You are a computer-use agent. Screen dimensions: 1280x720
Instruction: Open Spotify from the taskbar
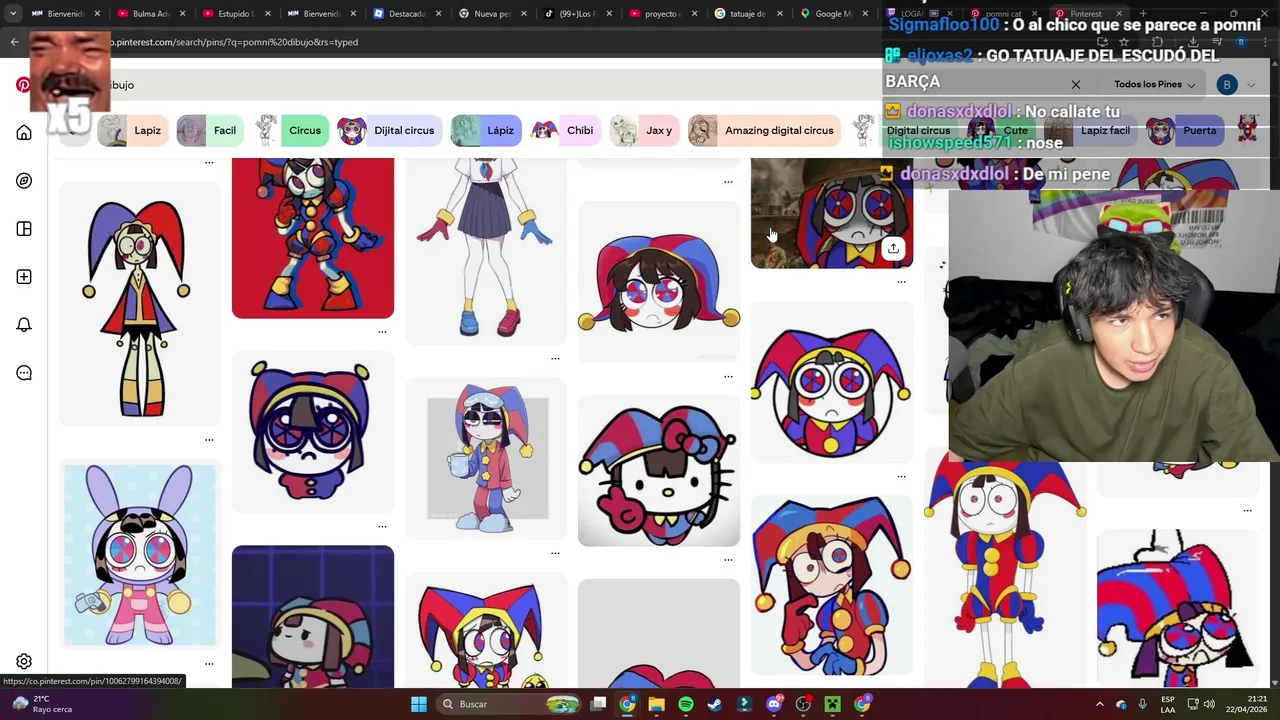pyautogui.click(x=686, y=704)
